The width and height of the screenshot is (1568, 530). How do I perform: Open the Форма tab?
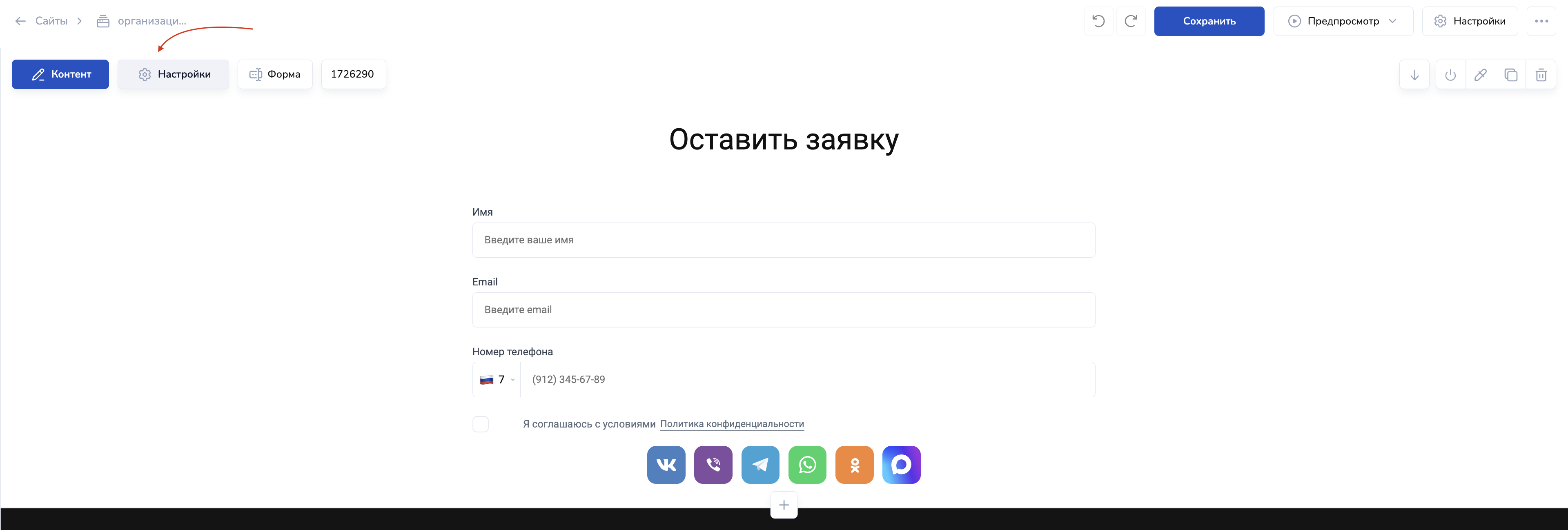point(275,74)
